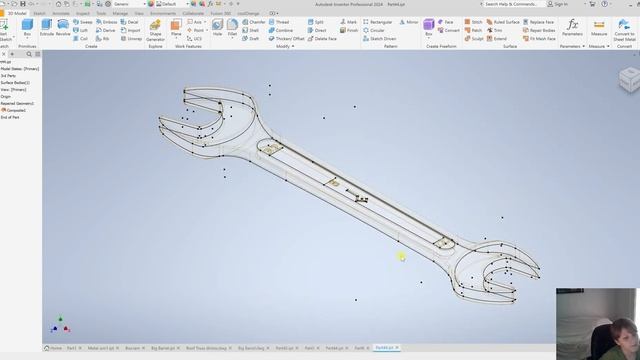640x360 pixels.
Task: Click the UCS work feature
Action: pyautogui.click(x=194, y=38)
